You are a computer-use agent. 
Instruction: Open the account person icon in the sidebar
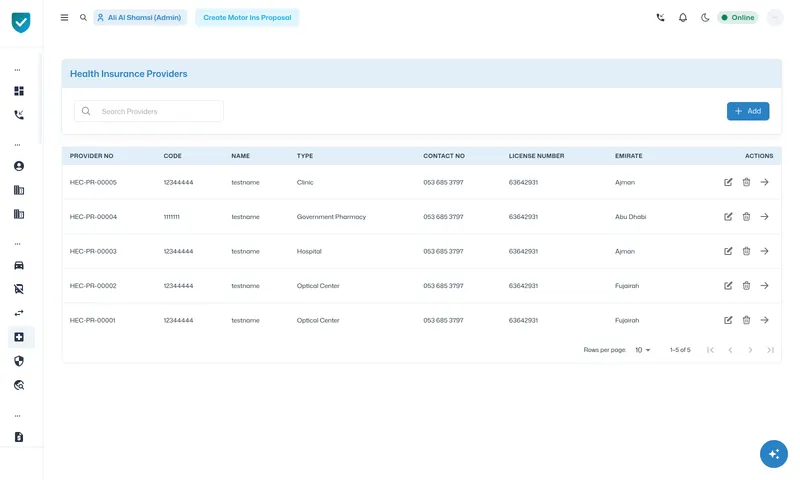click(19, 166)
